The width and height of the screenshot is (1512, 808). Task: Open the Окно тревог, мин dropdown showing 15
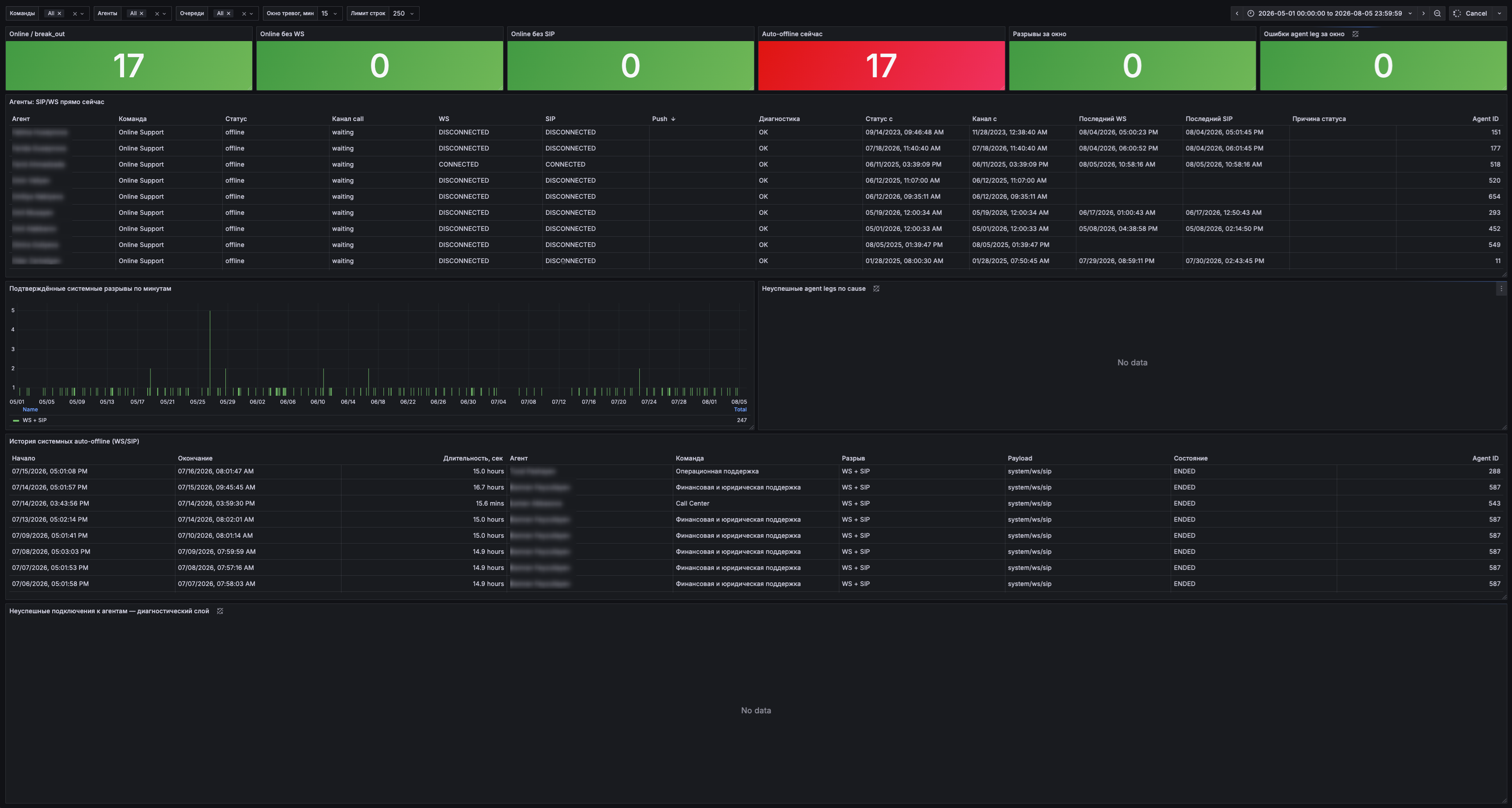click(x=330, y=13)
